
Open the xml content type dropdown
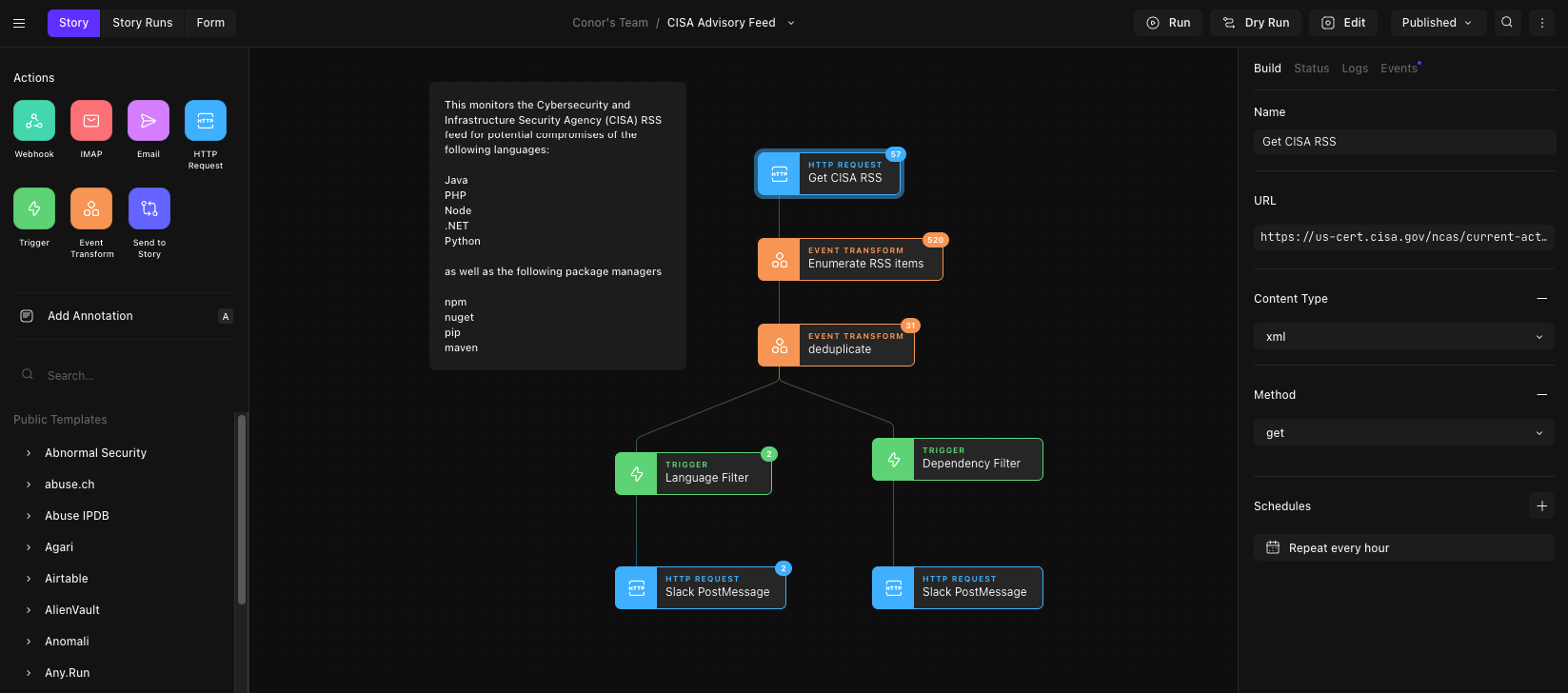tap(1404, 337)
